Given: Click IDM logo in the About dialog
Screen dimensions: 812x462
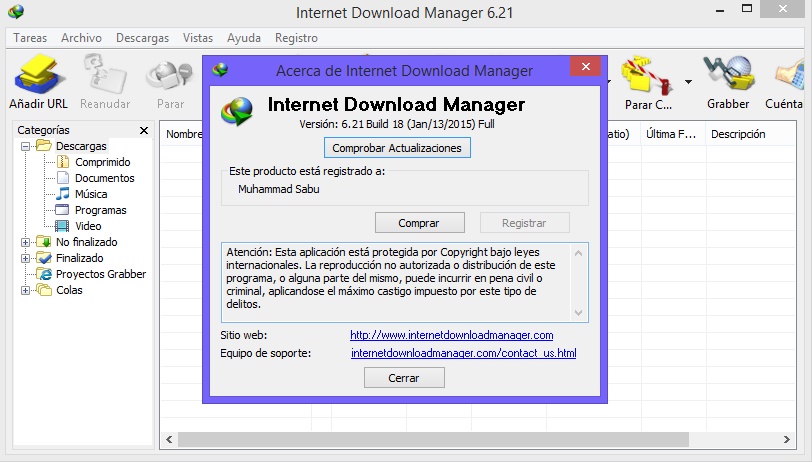Looking at the screenshot, I should [x=237, y=111].
